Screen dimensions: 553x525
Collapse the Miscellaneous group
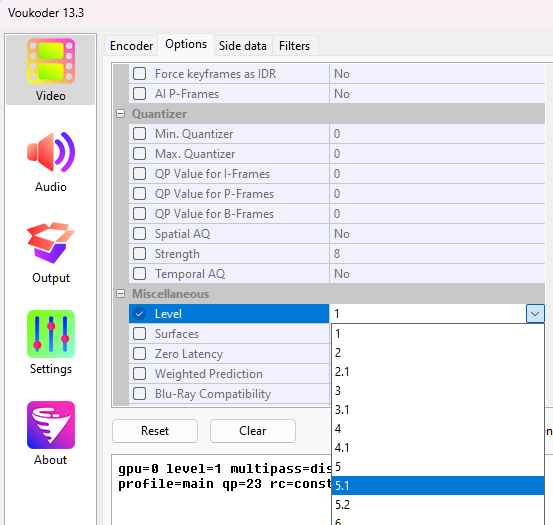point(121,294)
